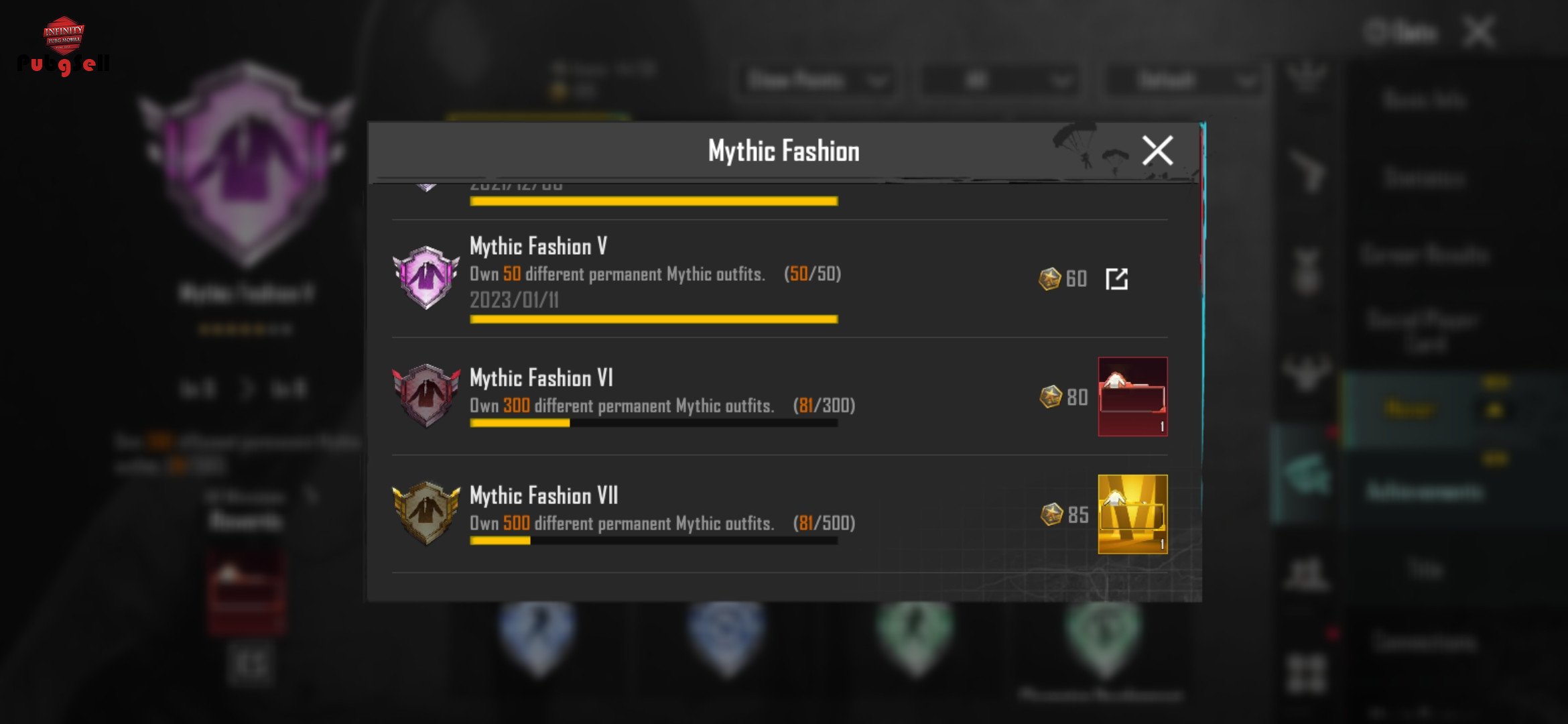Click the achievement points coin showing 85
Viewport: 1568px width, 724px height.
coord(1051,514)
